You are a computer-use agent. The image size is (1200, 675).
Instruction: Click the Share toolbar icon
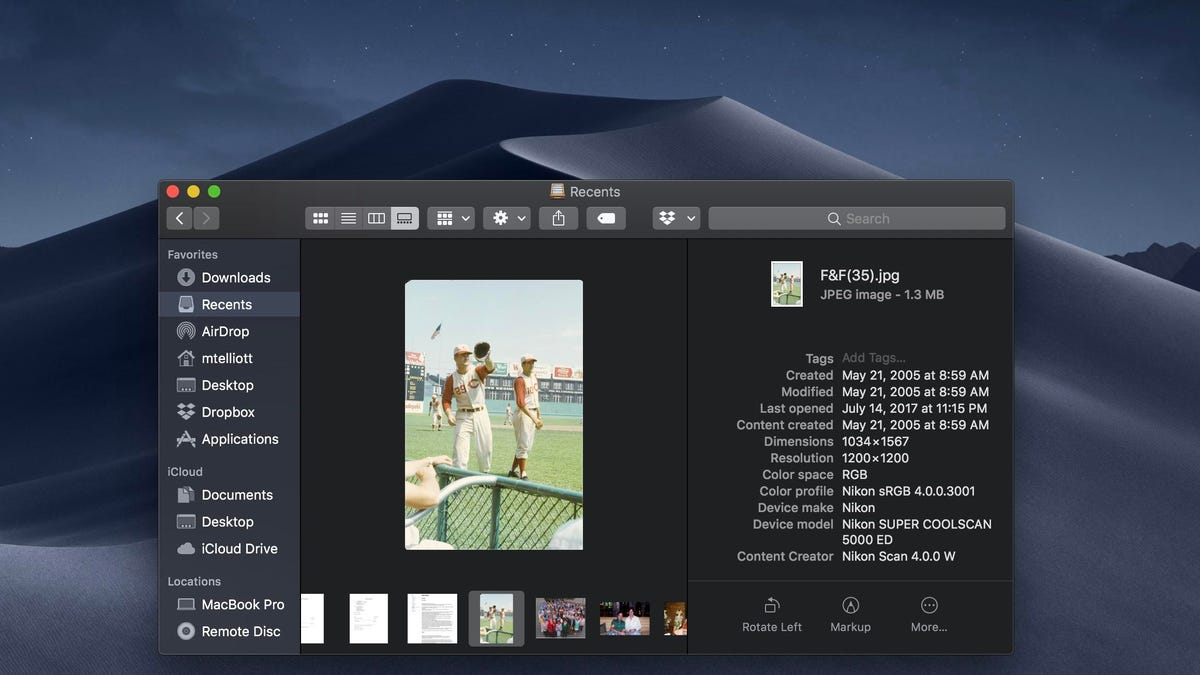(x=559, y=218)
